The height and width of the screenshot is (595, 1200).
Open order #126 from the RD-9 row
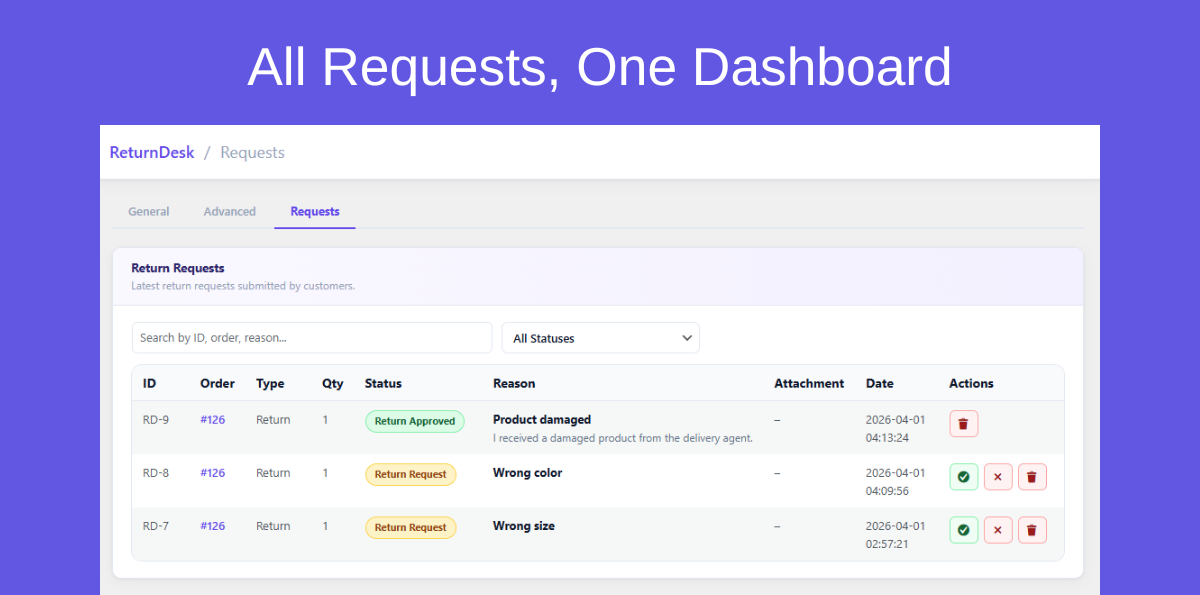[x=212, y=420]
